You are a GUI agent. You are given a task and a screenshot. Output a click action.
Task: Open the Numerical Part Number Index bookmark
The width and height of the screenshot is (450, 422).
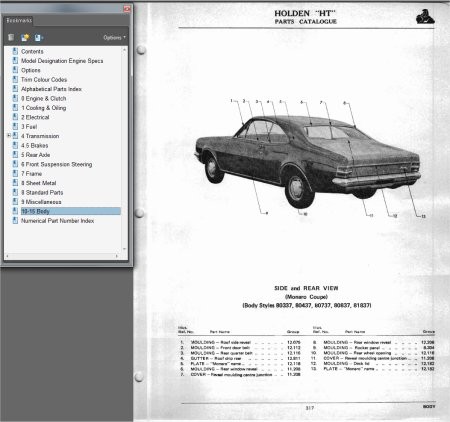click(x=57, y=221)
